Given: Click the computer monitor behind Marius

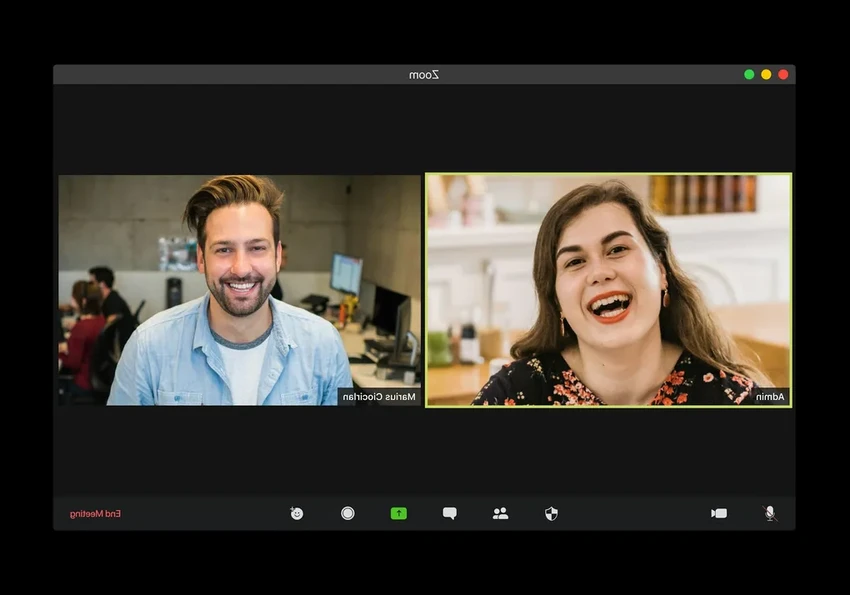Looking at the screenshot, I should 346,273.
